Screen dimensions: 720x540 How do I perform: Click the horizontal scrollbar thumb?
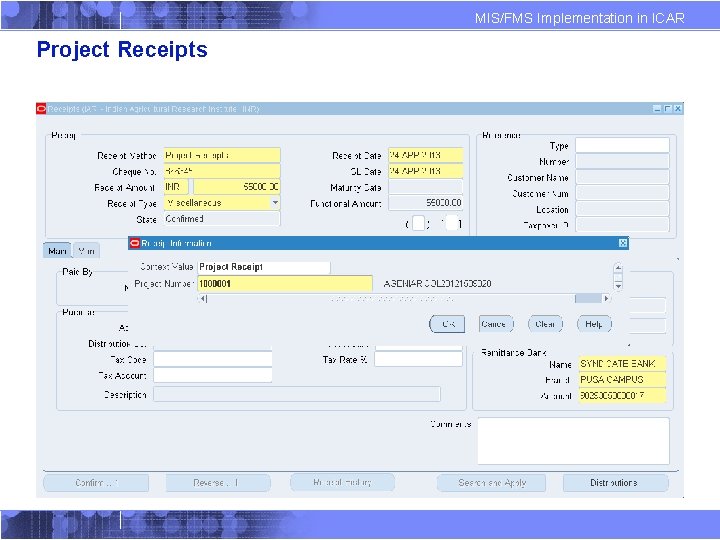pos(588,298)
